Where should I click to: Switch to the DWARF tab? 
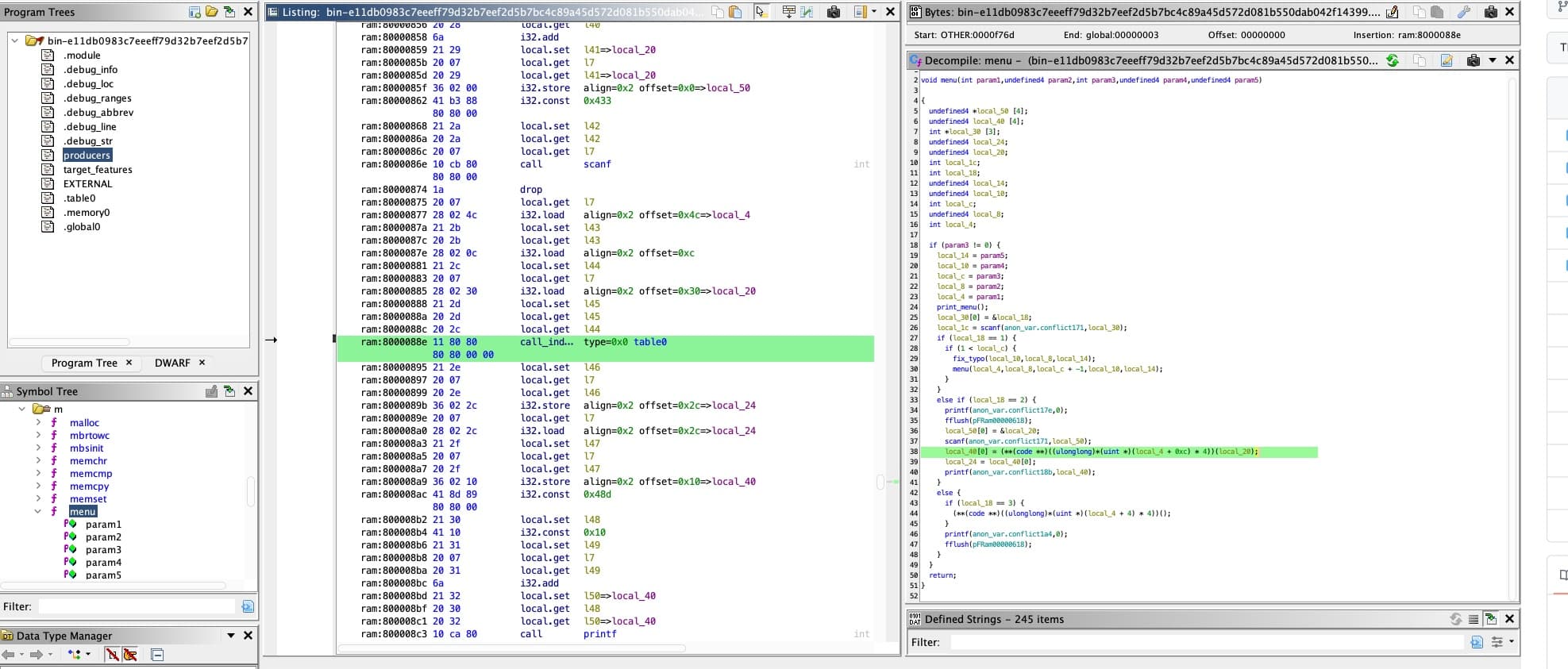[x=172, y=363]
